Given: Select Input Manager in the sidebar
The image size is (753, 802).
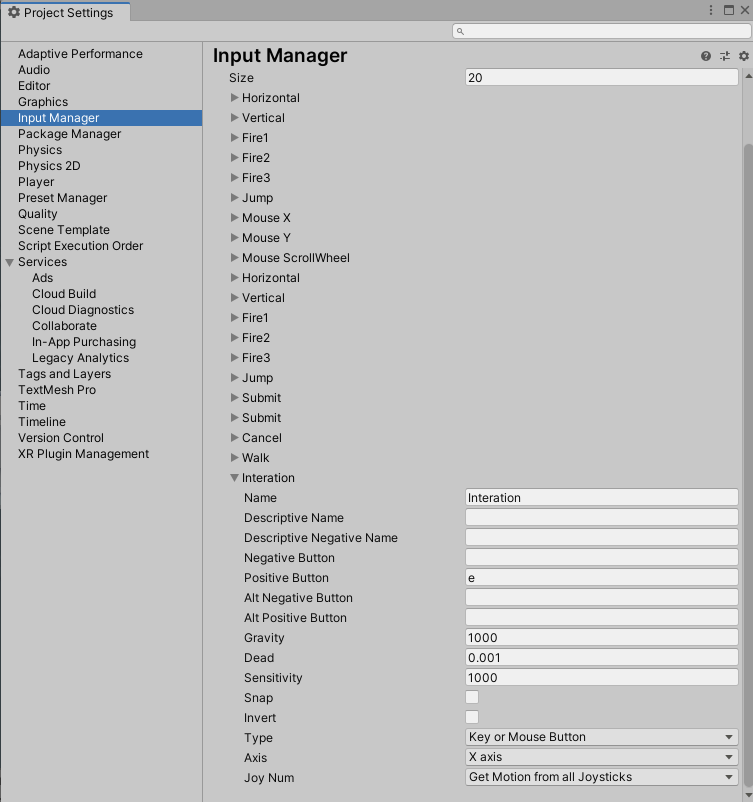Looking at the screenshot, I should (101, 118).
